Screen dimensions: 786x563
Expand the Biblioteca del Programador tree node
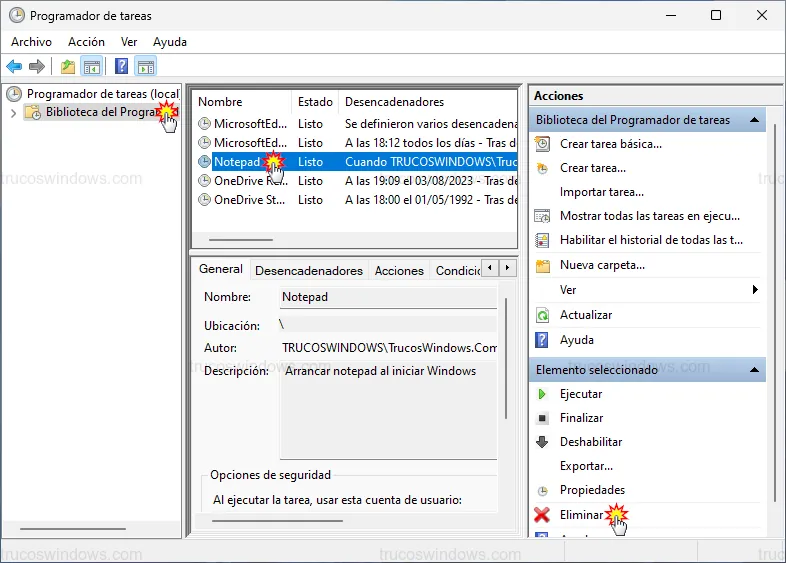coord(13,113)
